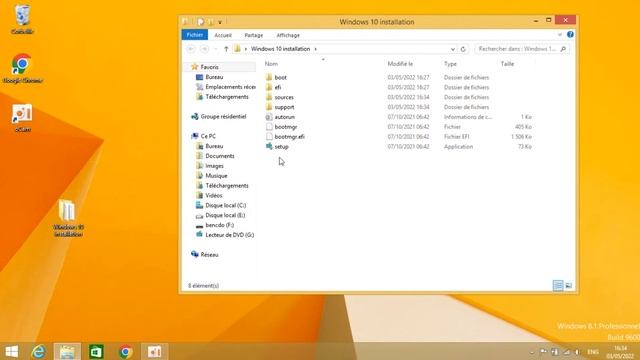Select the efi folder
The height and width of the screenshot is (360, 640).
(x=278, y=87)
